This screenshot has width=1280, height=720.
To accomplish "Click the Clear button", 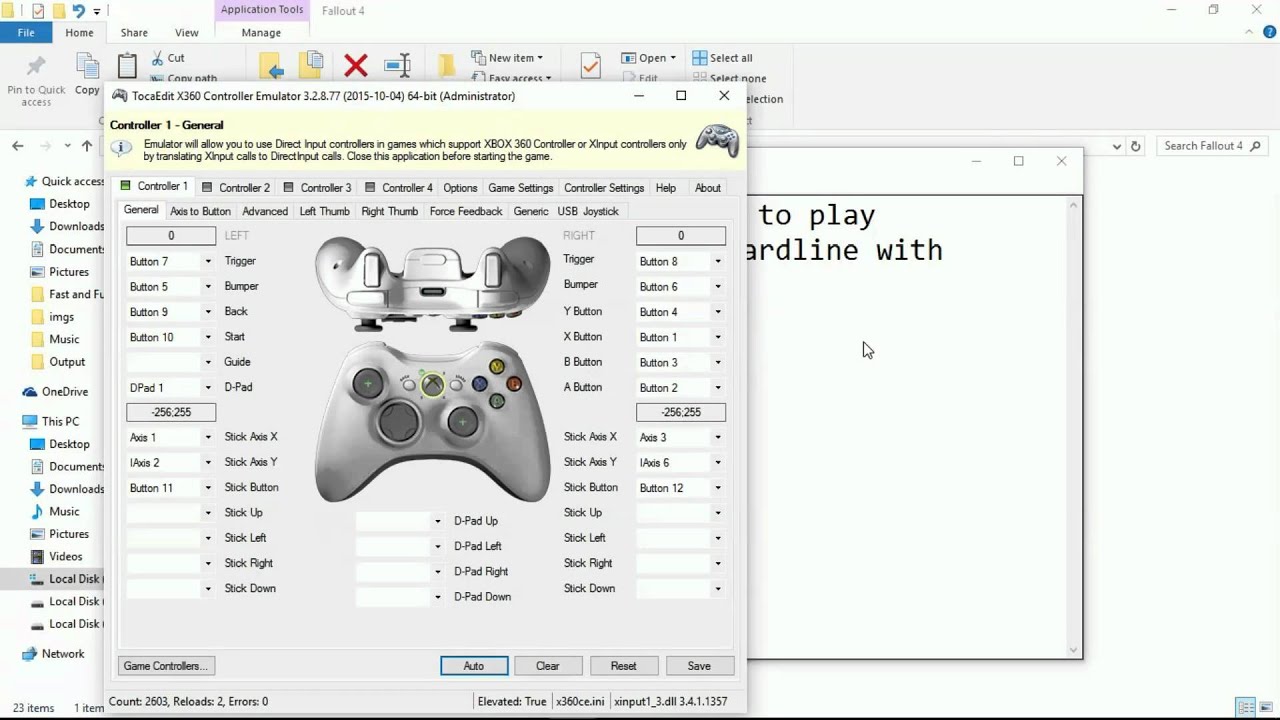I will [548, 666].
